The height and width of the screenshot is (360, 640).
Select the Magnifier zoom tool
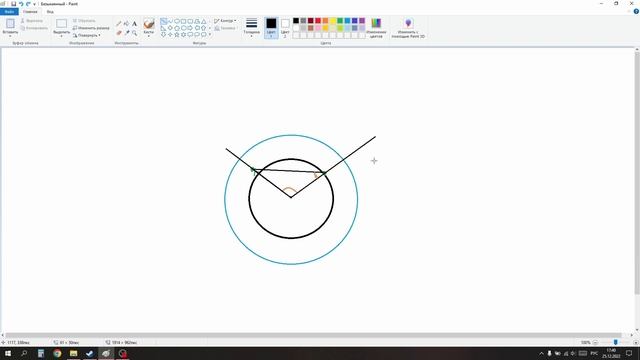click(134, 33)
